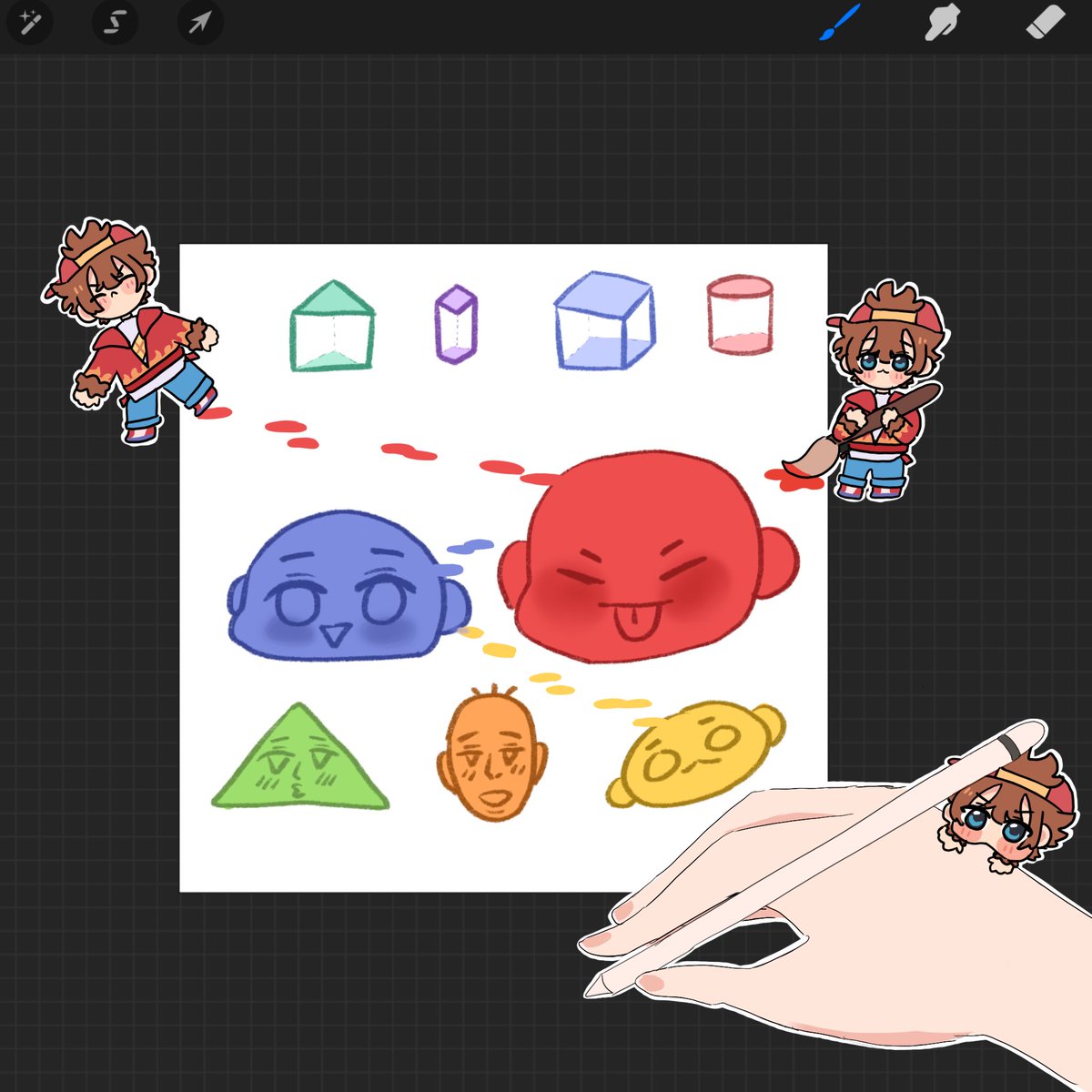Select the blue Brush tool
The image size is (1092, 1092).
[x=839, y=22]
